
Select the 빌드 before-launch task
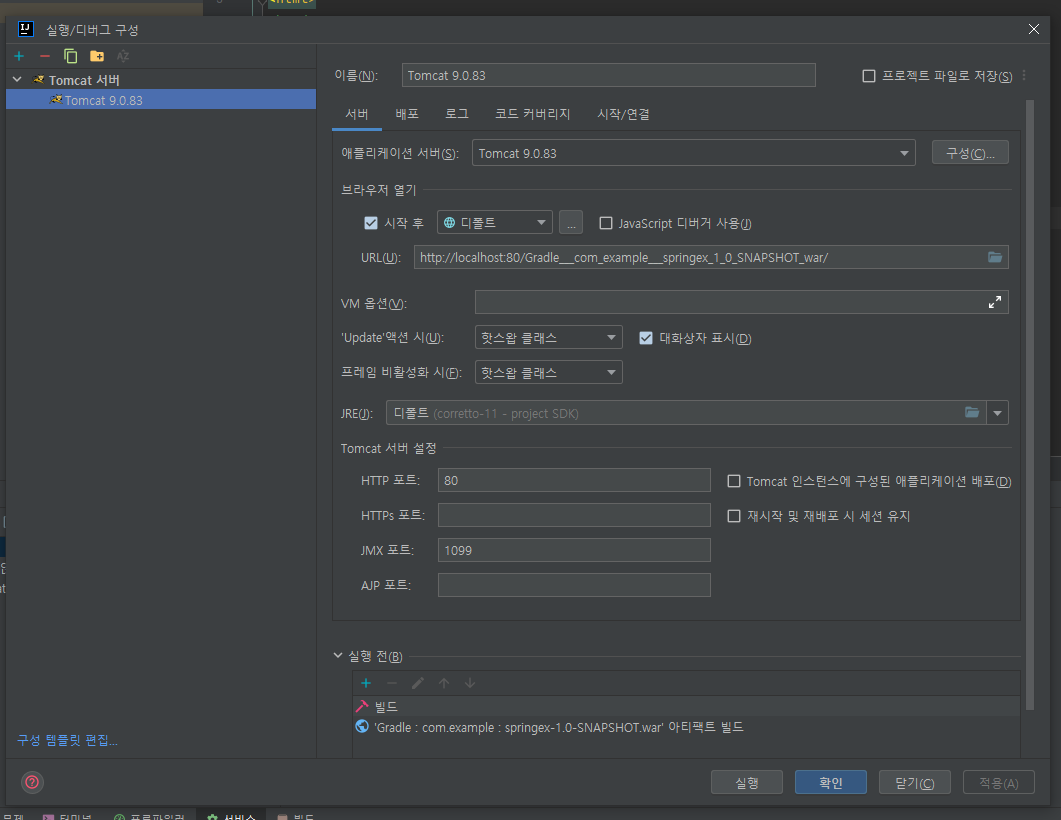tap(686, 706)
